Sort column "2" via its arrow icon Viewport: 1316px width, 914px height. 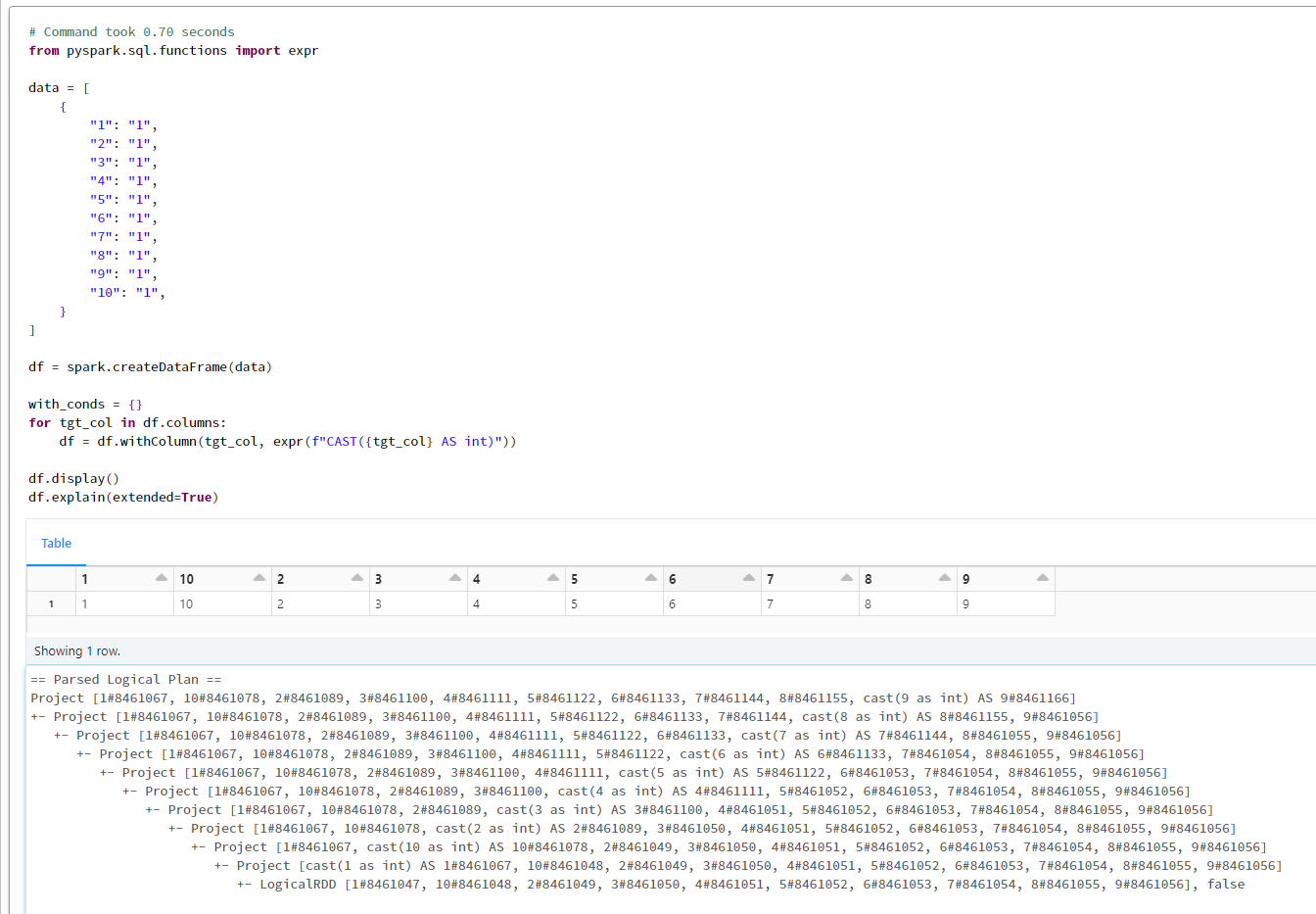[355, 578]
